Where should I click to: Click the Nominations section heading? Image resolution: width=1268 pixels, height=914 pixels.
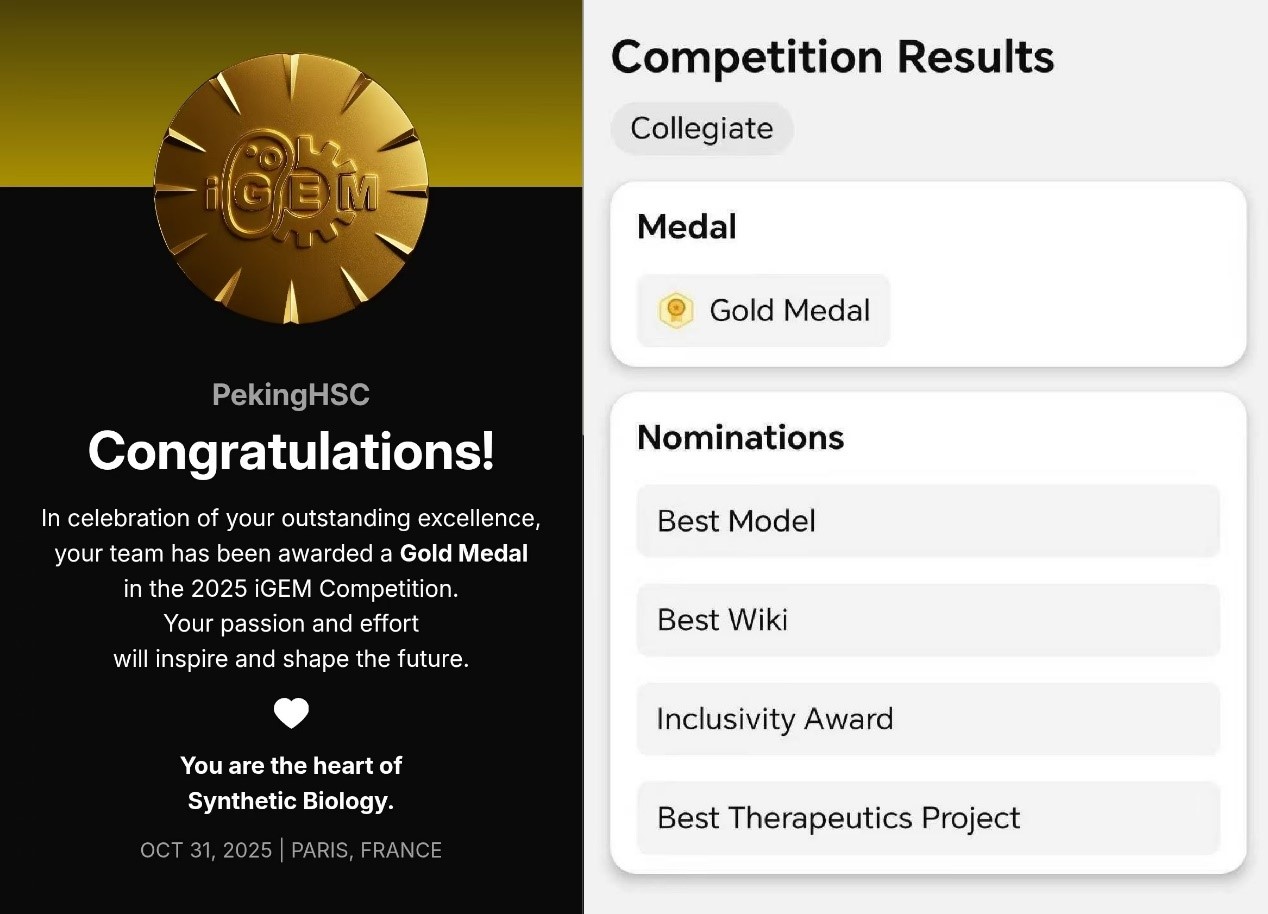741,437
